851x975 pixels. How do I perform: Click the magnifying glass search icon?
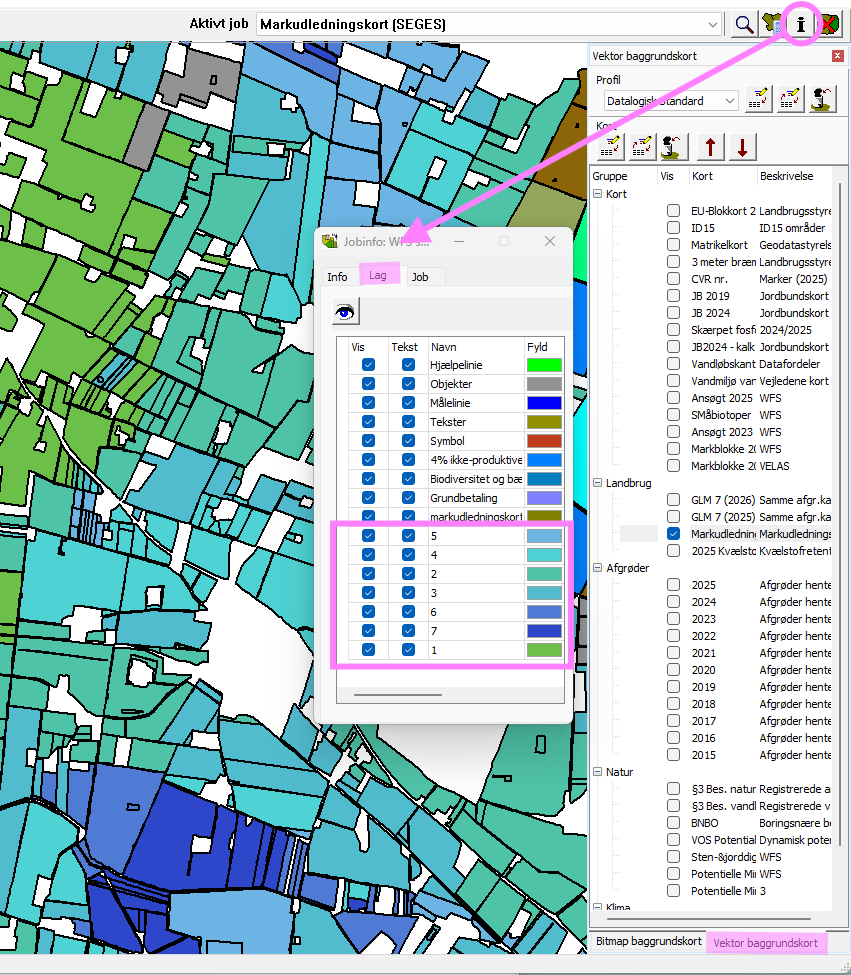[x=744, y=24]
